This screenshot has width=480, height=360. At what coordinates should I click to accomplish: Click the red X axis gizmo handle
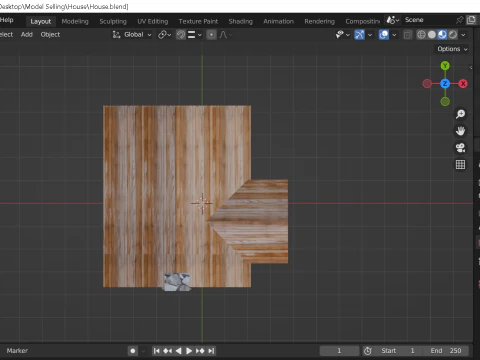463,84
